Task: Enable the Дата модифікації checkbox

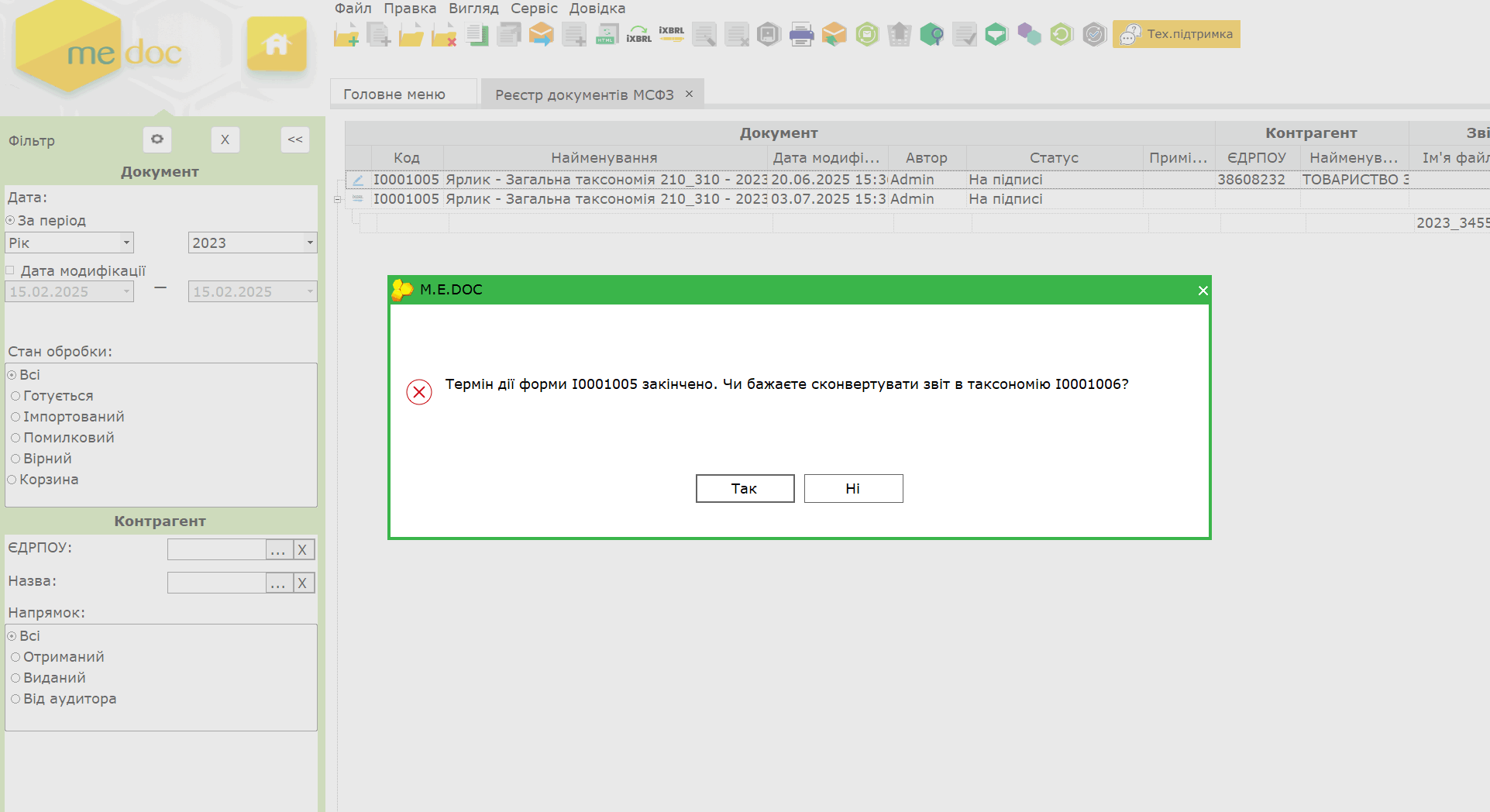Action: (x=11, y=271)
